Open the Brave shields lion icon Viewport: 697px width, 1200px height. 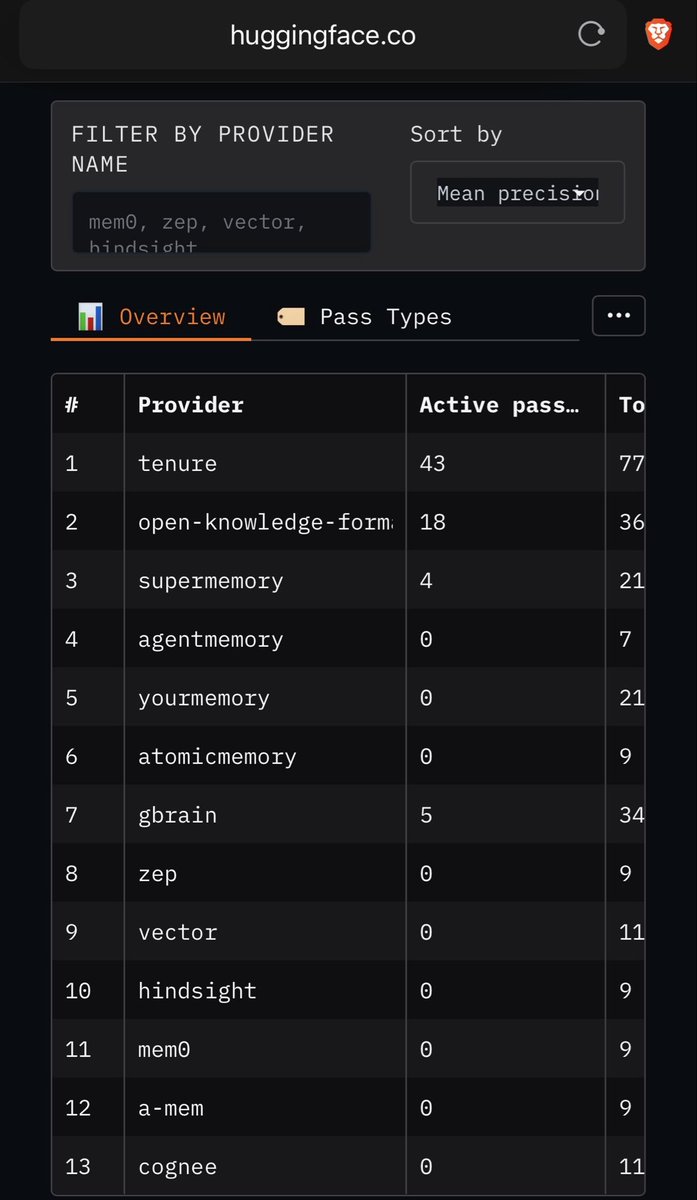pyautogui.click(x=658, y=35)
